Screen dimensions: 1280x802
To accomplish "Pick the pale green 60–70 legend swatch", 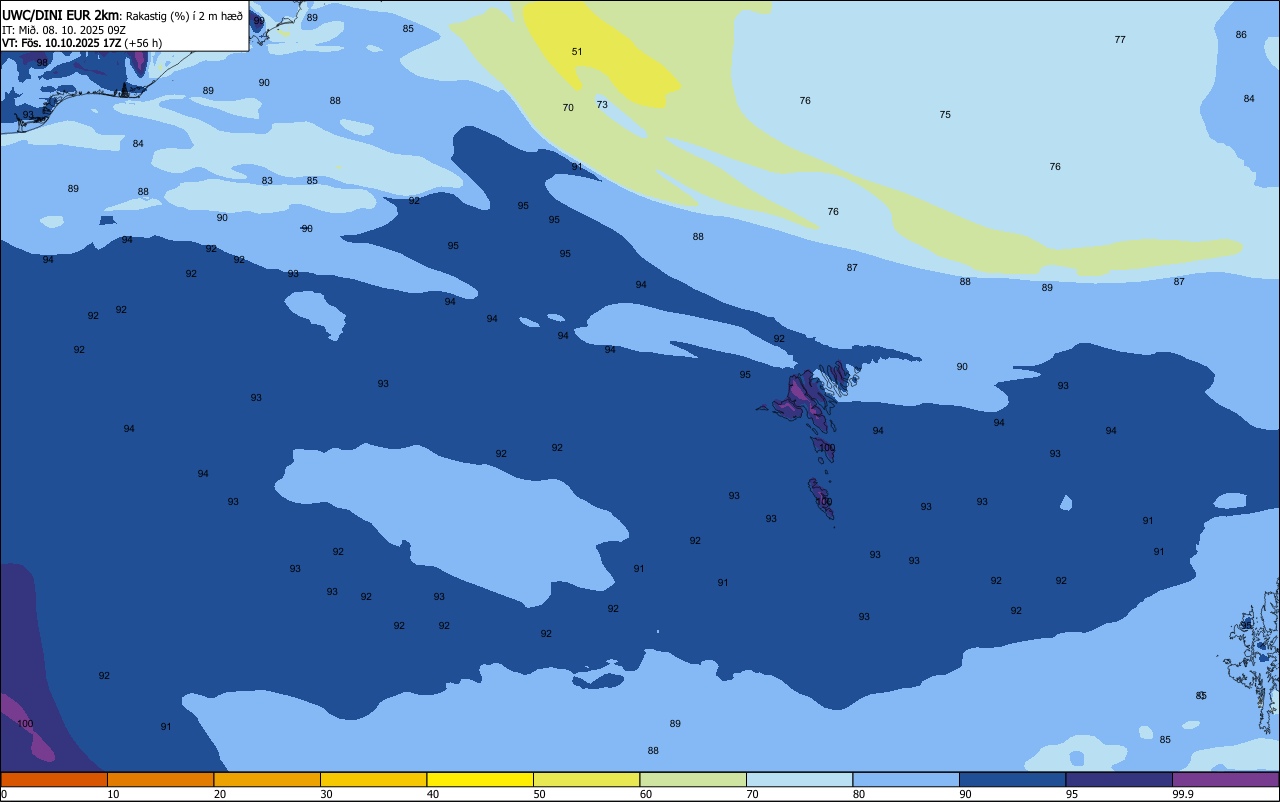I will pos(693,779).
